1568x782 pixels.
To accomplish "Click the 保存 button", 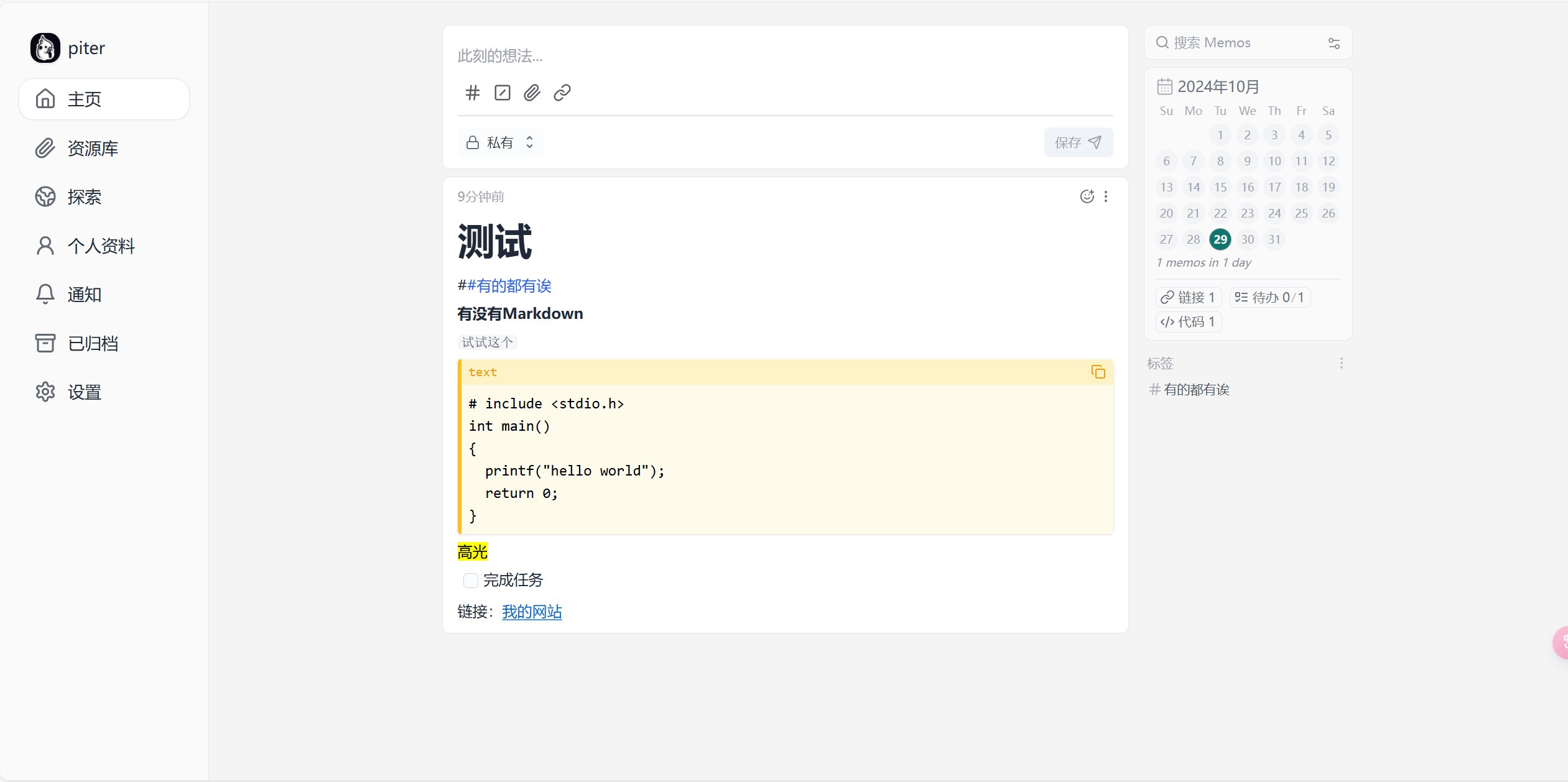I will point(1078,142).
